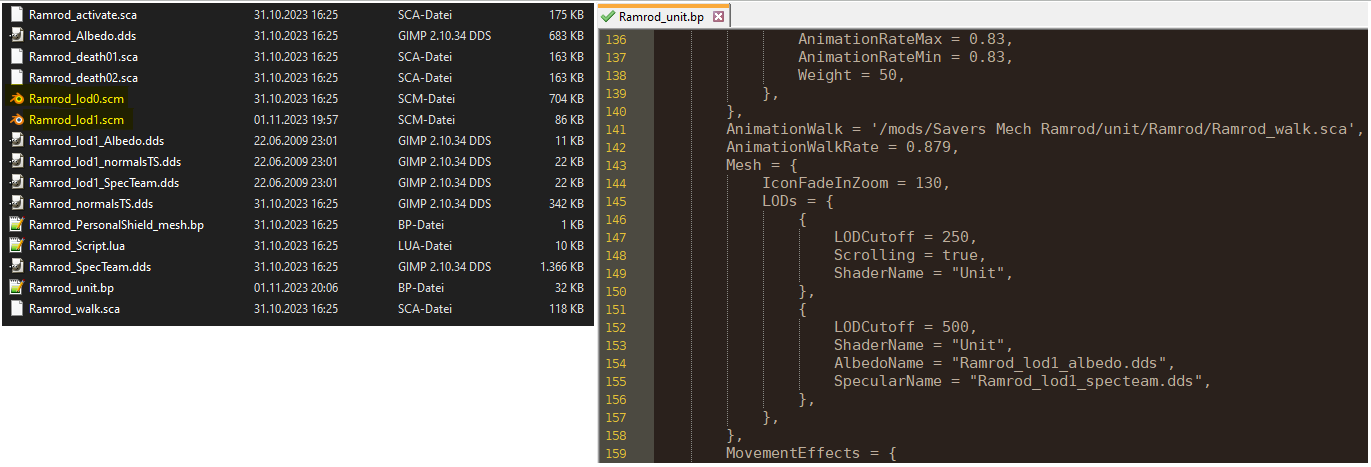The height and width of the screenshot is (467, 1371).
Task: Click the LUA-Datei type cell
Action: pyautogui.click(x=425, y=245)
